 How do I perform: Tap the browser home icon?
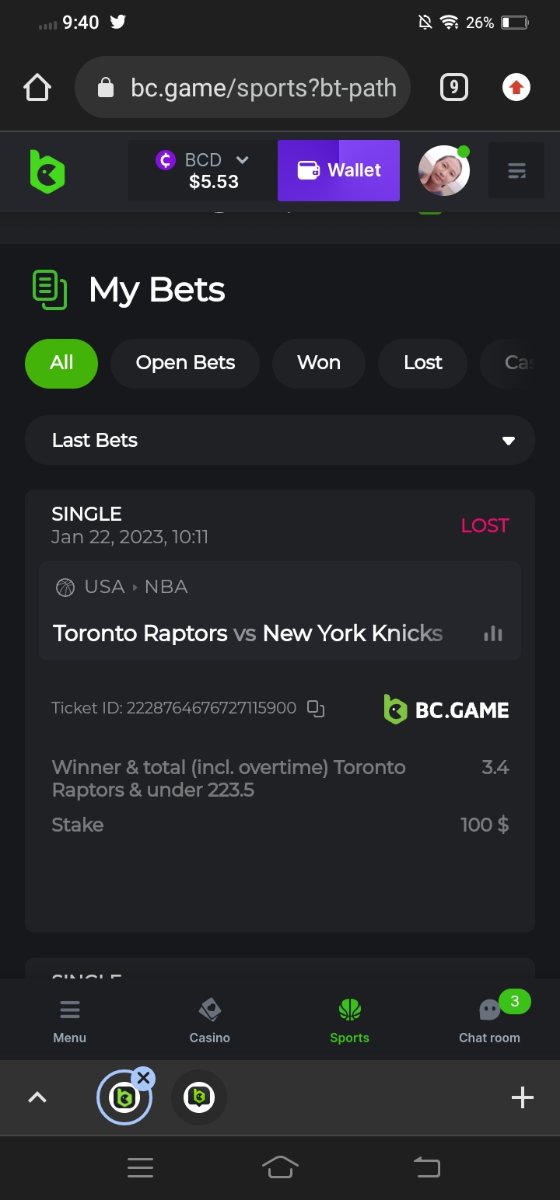coord(37,88)
